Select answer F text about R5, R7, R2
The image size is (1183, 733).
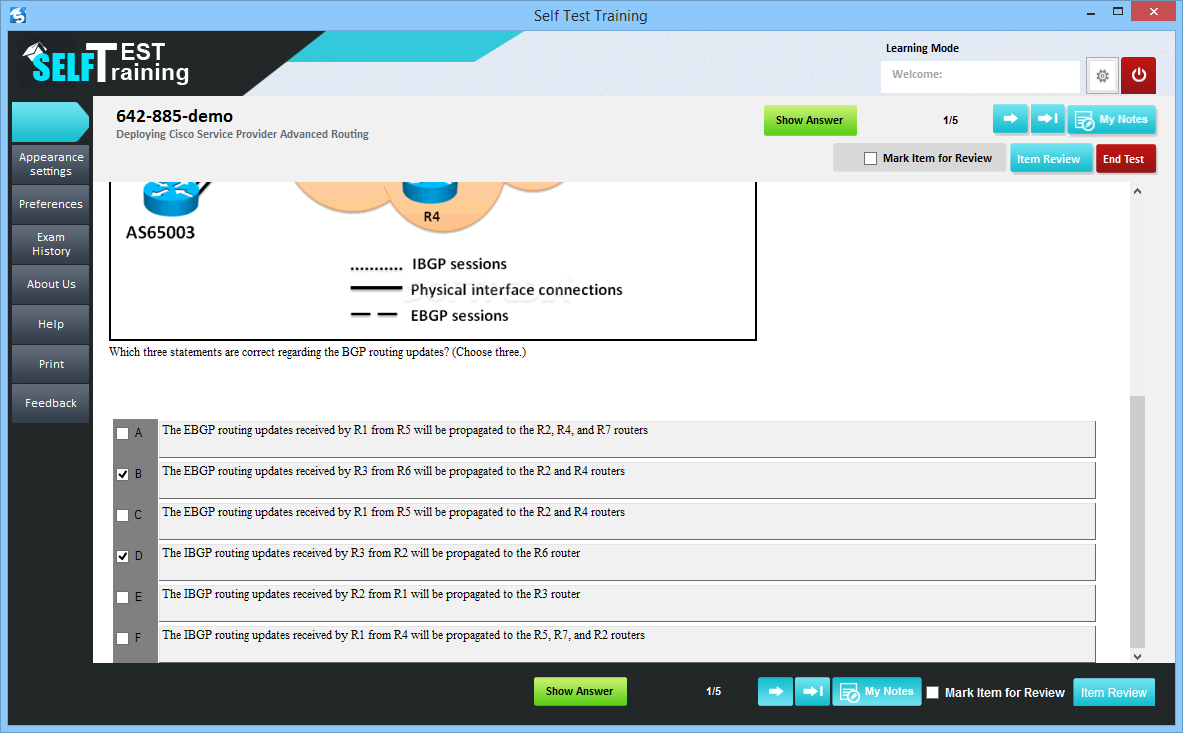tap(404, 635)
